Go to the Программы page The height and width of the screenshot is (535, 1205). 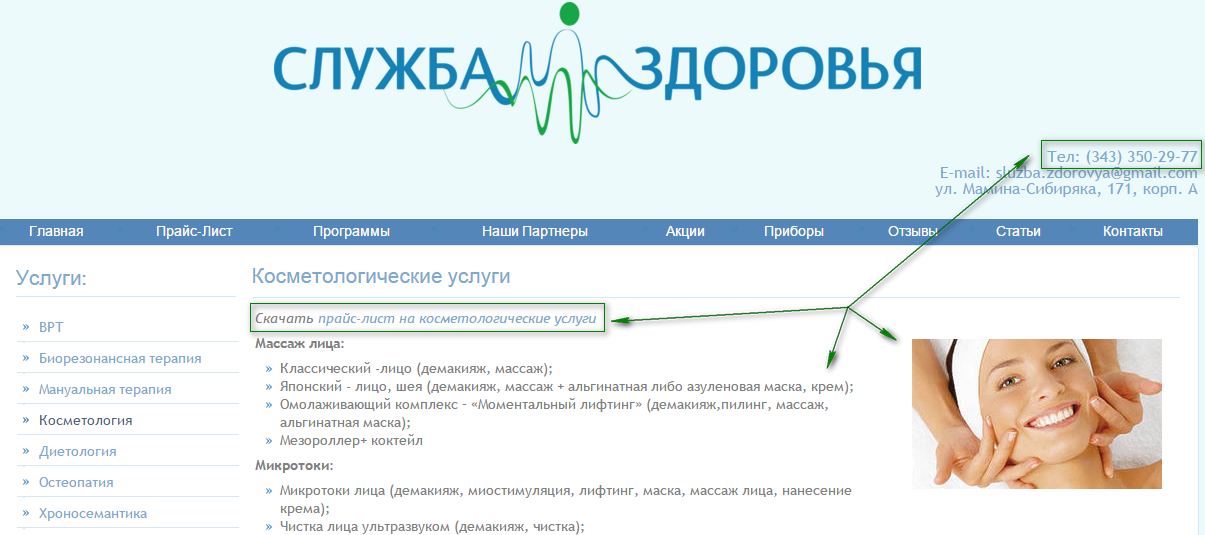coord(351,231)
